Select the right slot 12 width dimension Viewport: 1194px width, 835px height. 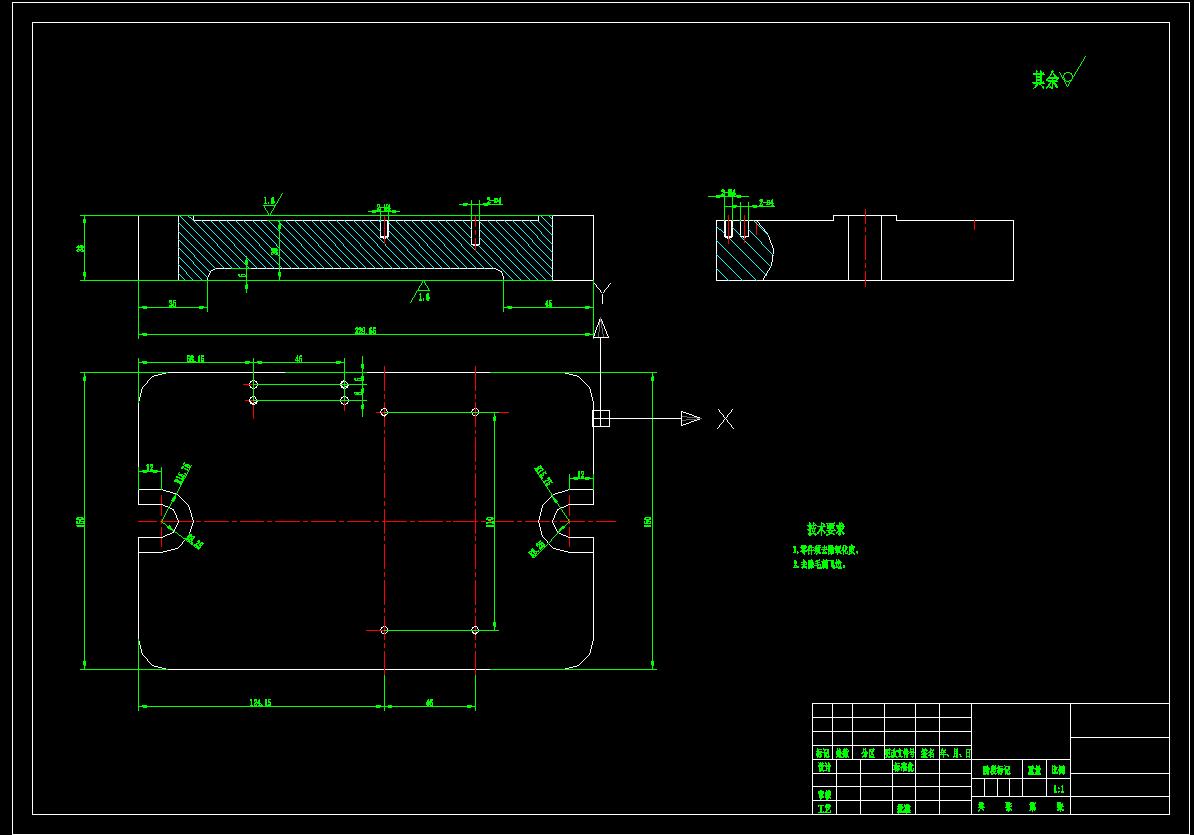[x=581, y=475]
